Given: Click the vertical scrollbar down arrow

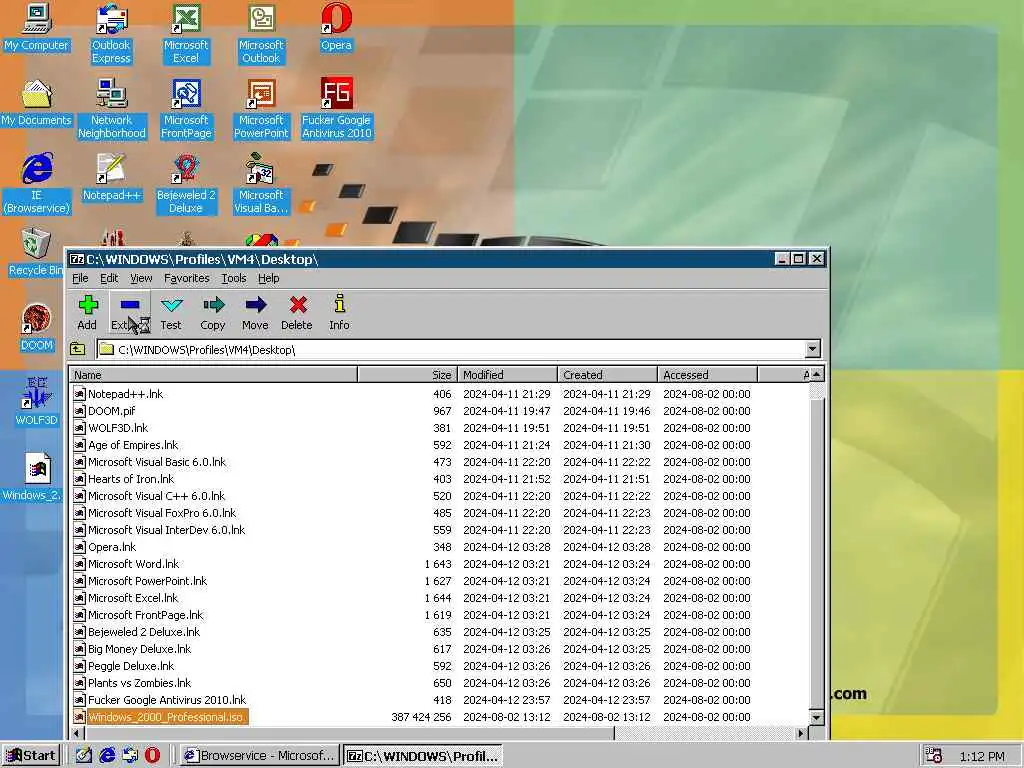Looking at the screenshot, I should [816, 717].
